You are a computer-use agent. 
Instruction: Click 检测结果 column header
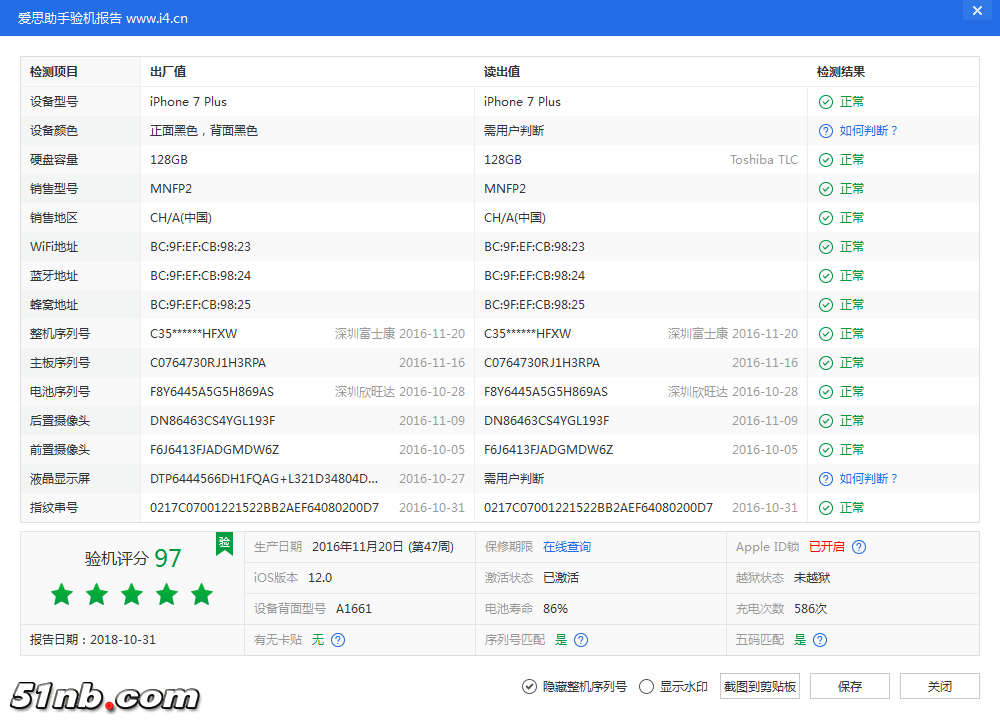tap(841, 72)
